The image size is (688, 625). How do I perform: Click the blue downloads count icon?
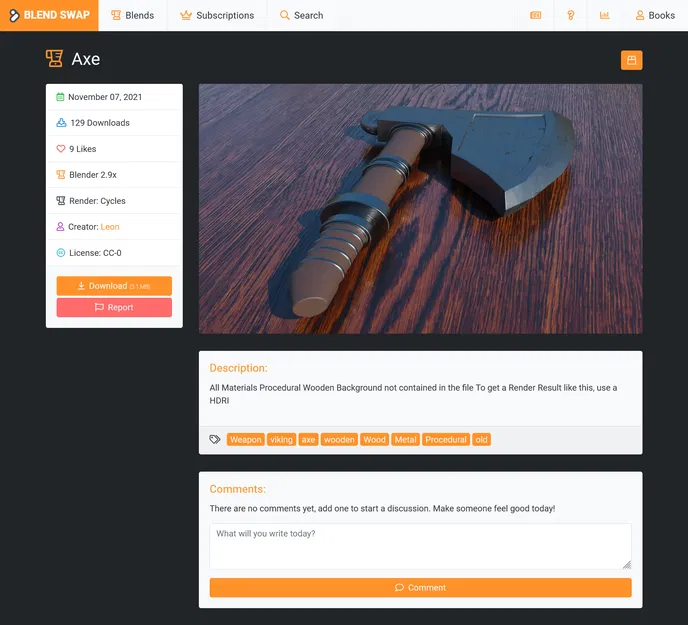click(61, 122)
